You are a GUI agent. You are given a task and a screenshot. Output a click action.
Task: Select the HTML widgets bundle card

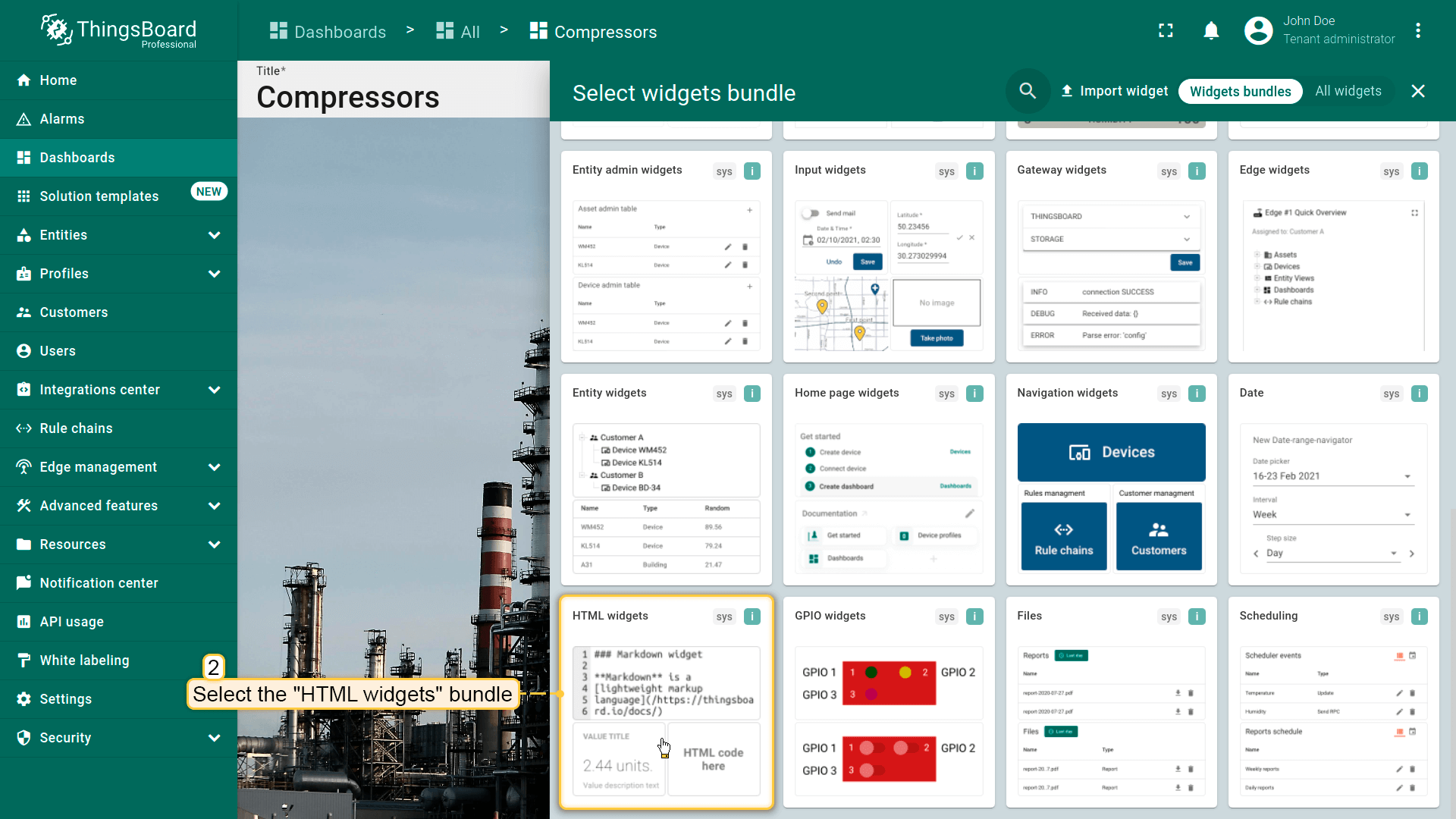click(666, 701)
